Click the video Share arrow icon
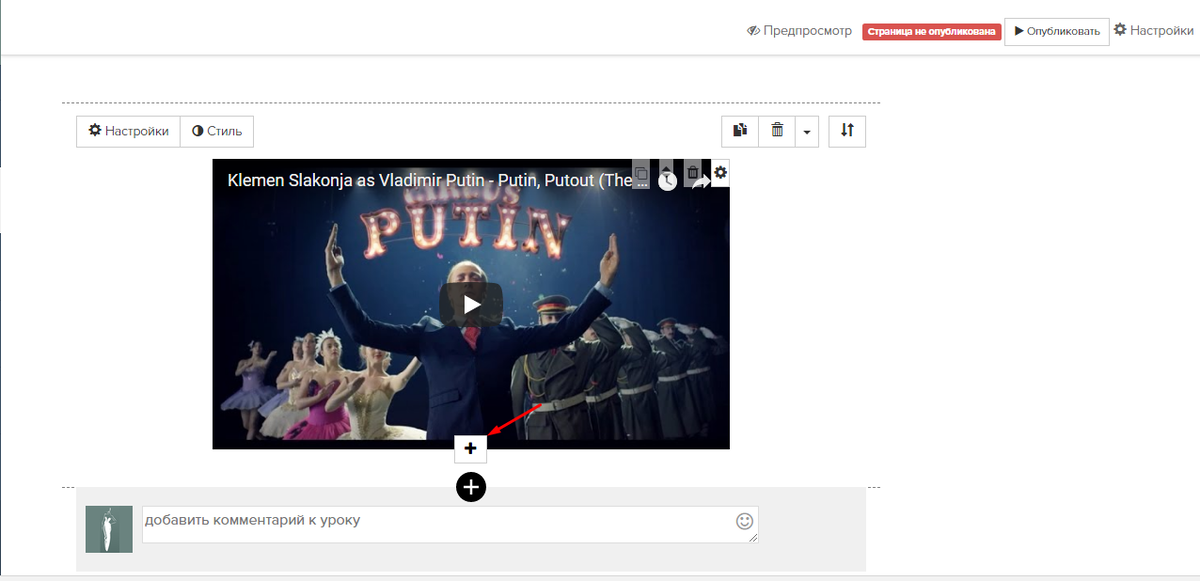 pyautogui.click(x=701, y=182)
